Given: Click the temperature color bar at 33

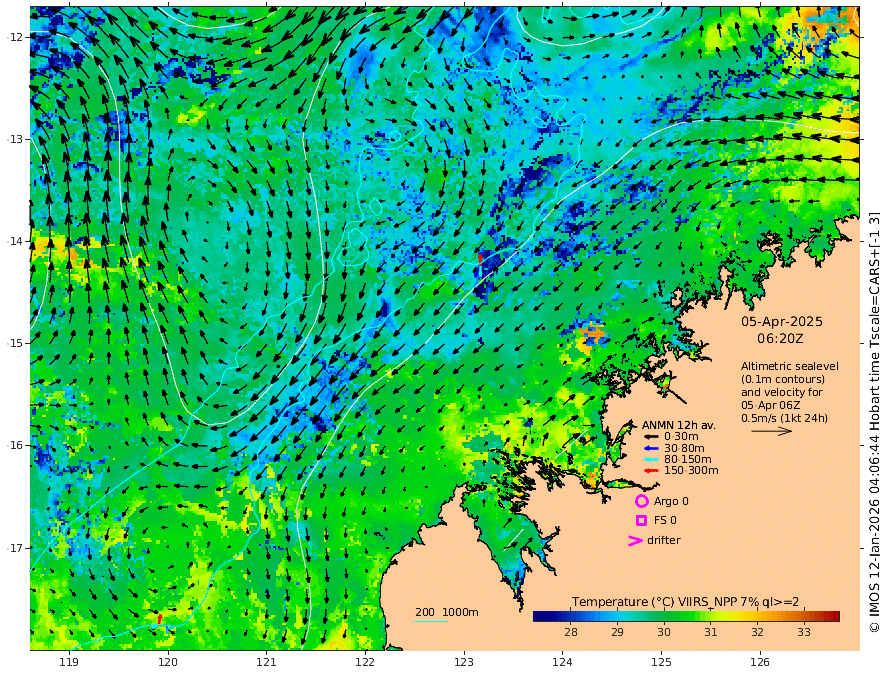Looking at the screenshot, I should 804,617.
